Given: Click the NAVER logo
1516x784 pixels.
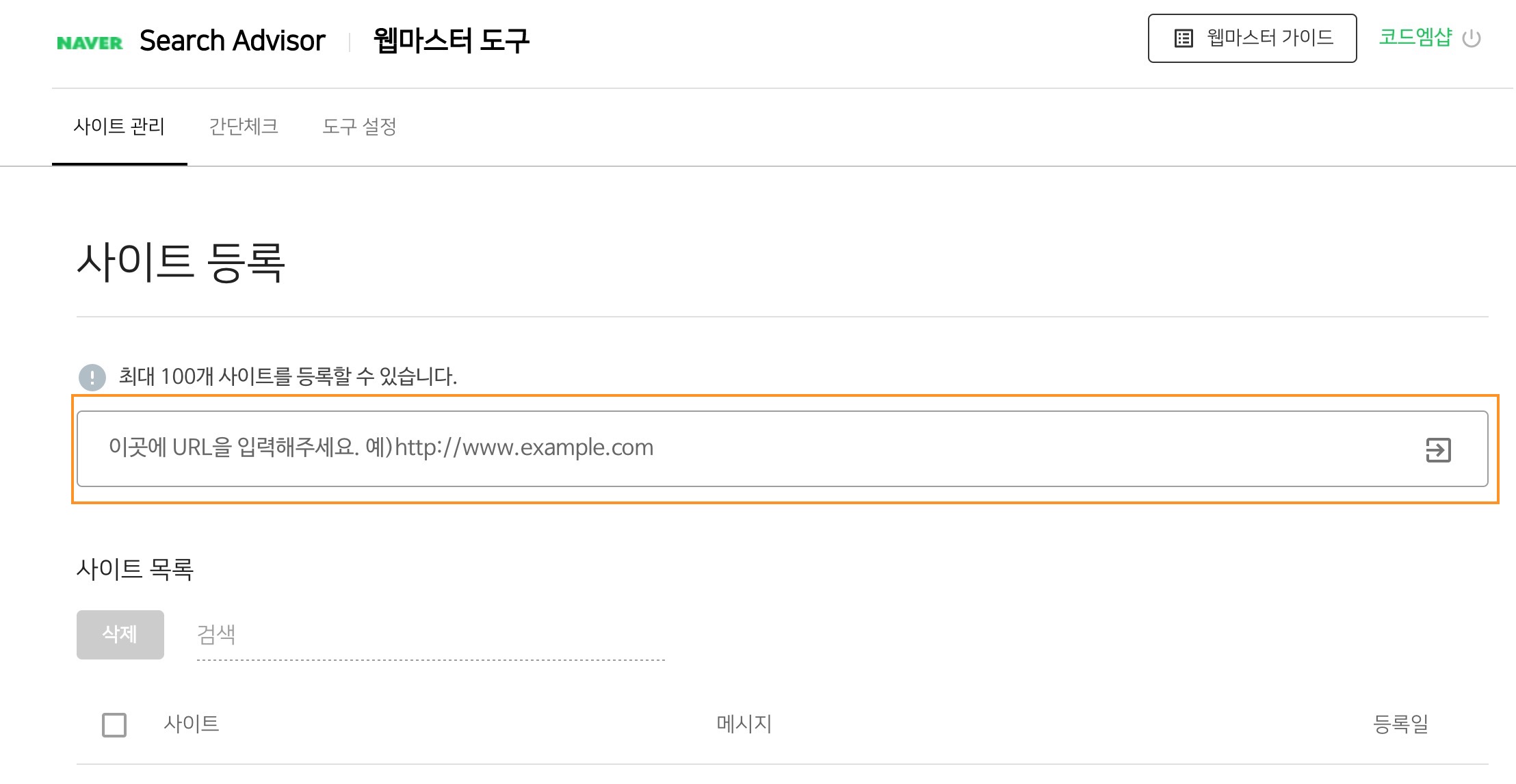Looking at the screenshot, I should pyautogui.click(x=90, y=43).
